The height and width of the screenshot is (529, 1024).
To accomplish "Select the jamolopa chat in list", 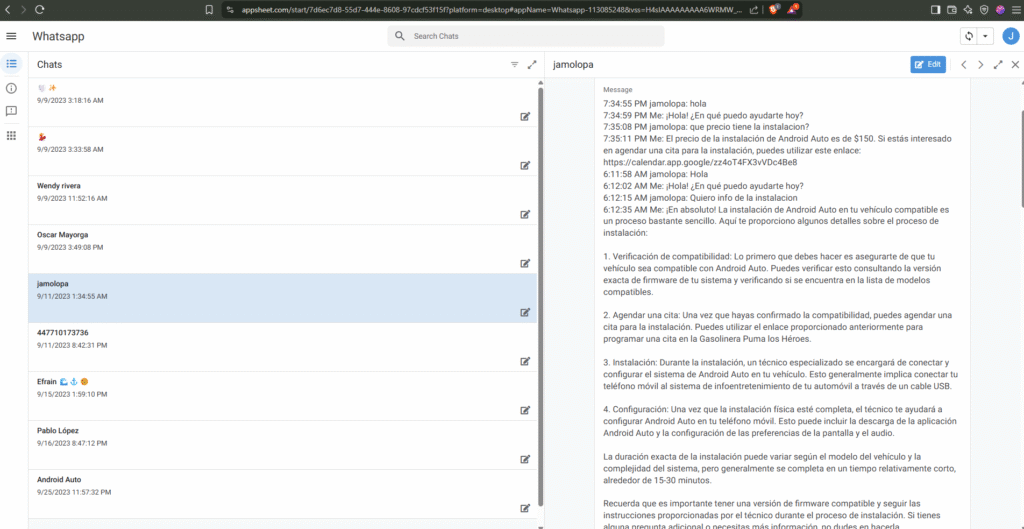I will point(282,298).
